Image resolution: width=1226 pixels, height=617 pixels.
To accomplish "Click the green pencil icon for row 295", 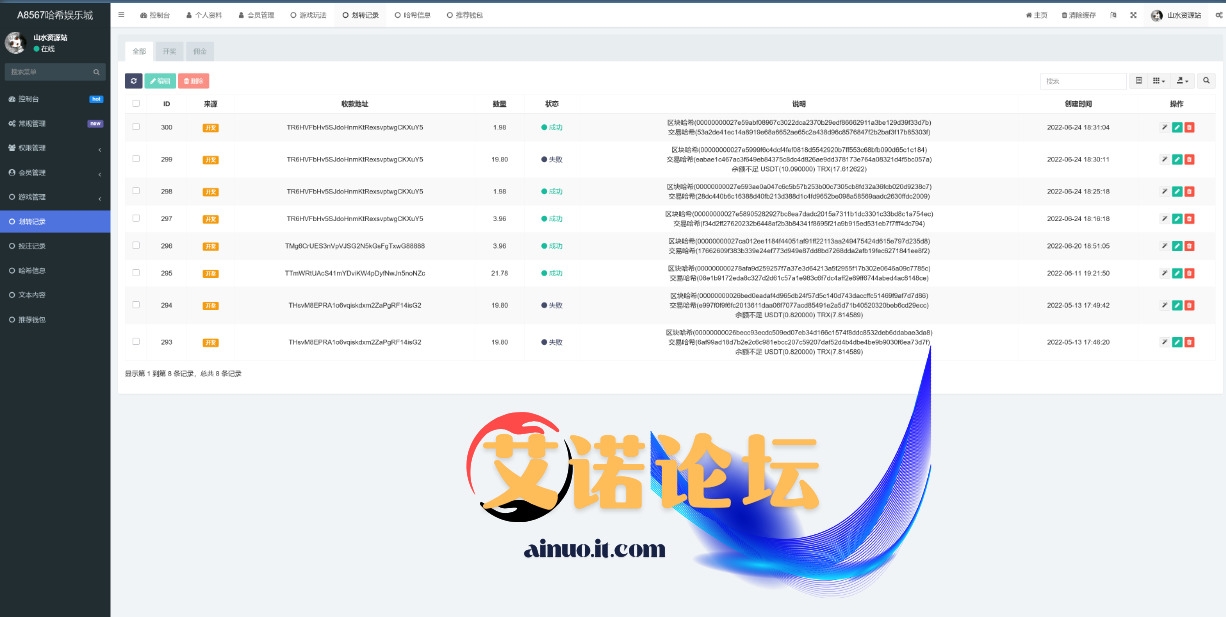I will click(x=1177, y=273).
